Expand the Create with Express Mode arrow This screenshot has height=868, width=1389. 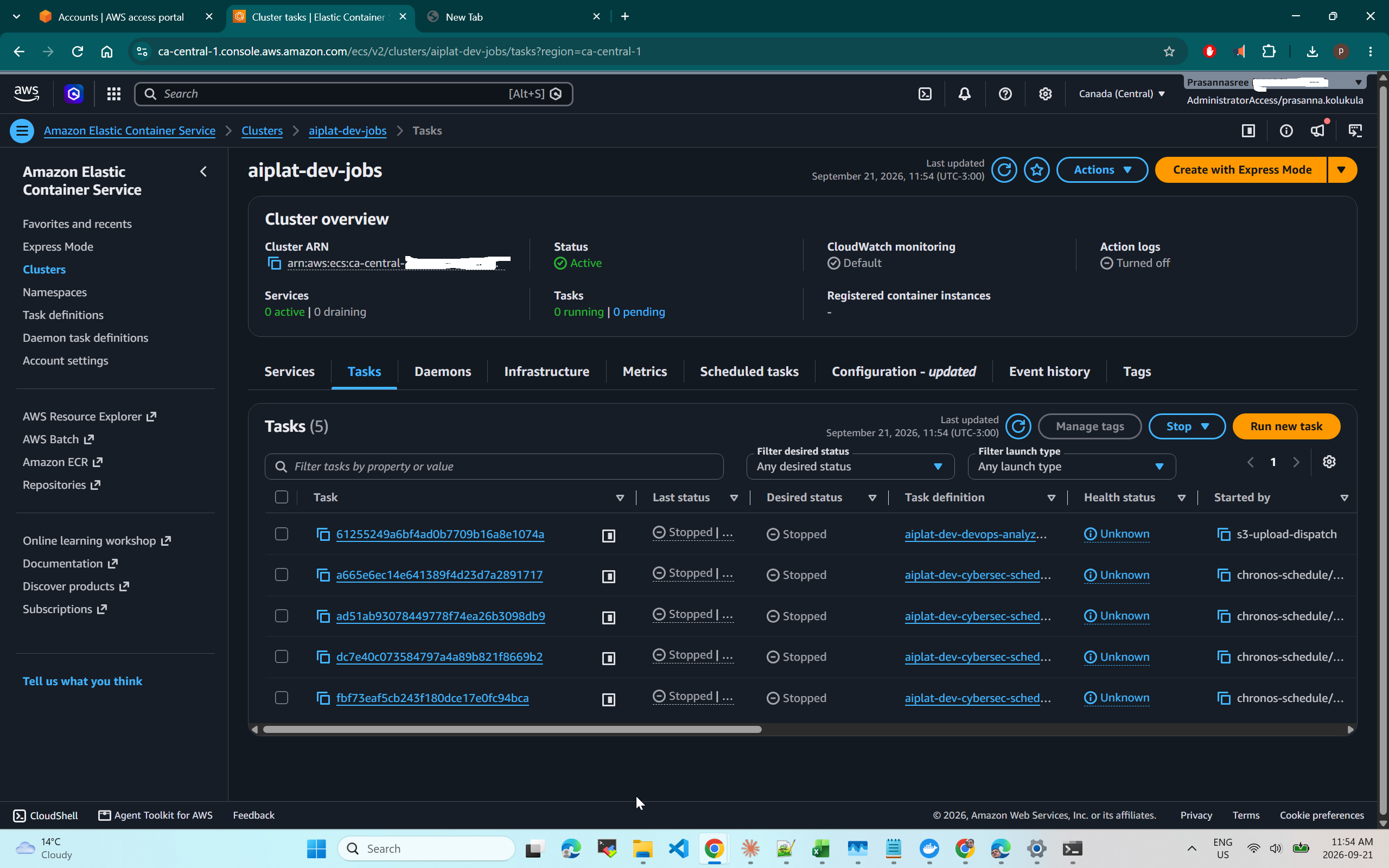[1342, 170]
